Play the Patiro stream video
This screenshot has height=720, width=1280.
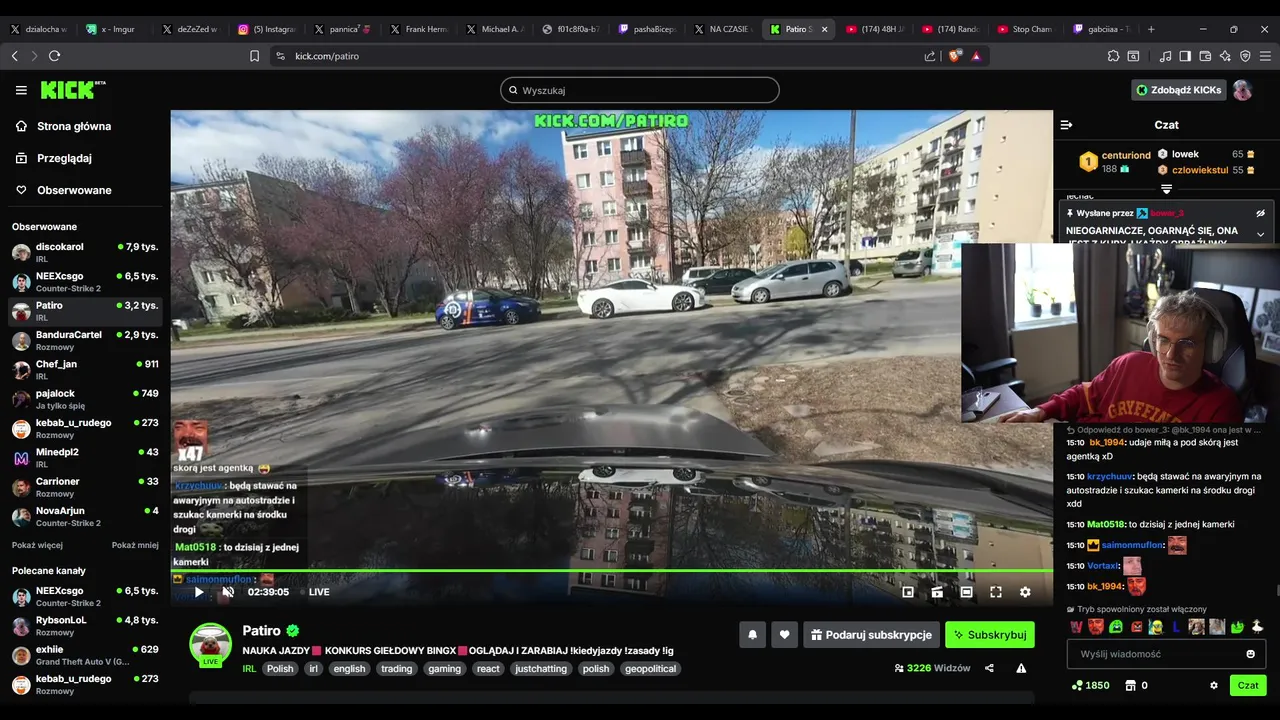click(198, 592)
